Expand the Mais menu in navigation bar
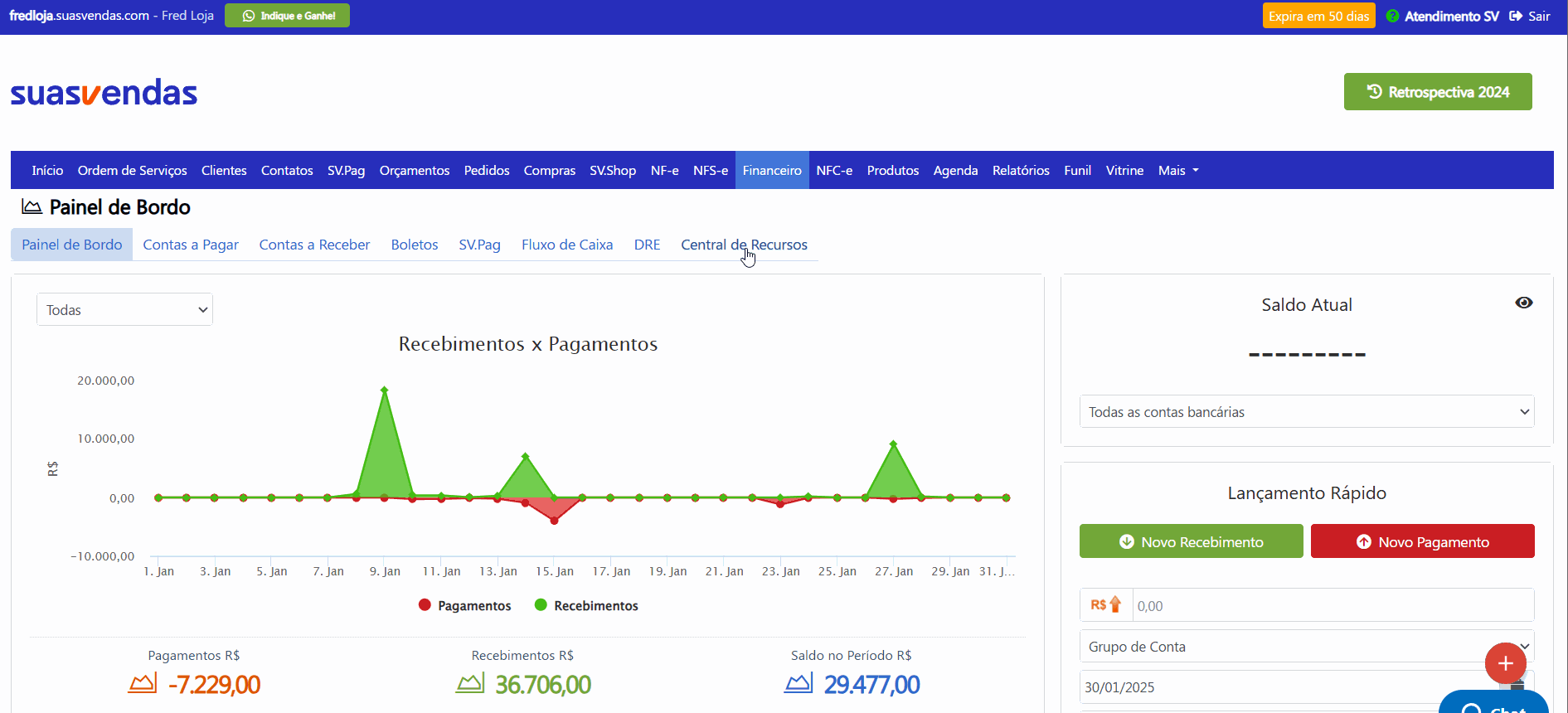Viewport: 1568px width, 713px height. [1178, 170]
